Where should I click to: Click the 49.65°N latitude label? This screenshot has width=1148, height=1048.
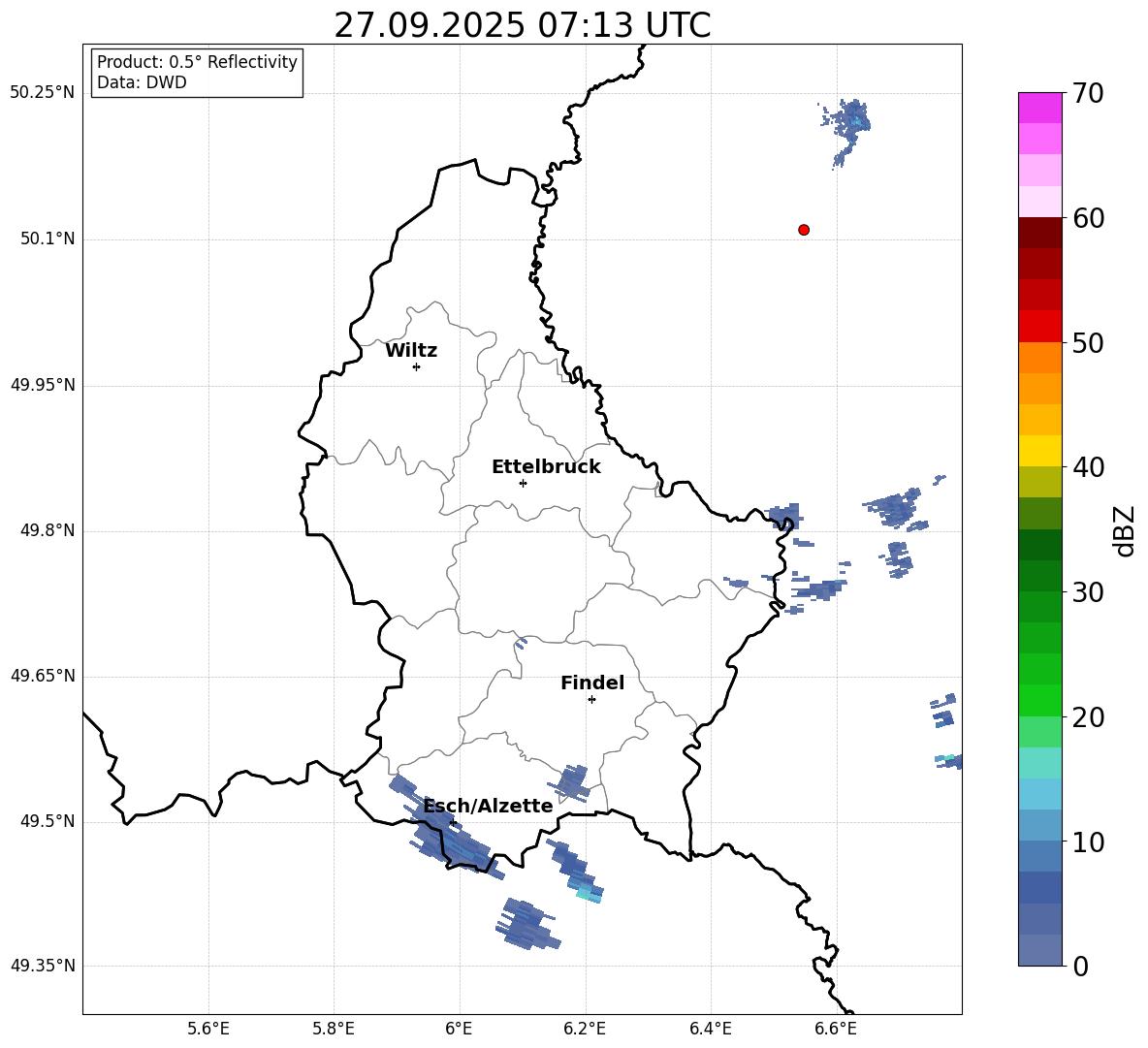(43, 675)
